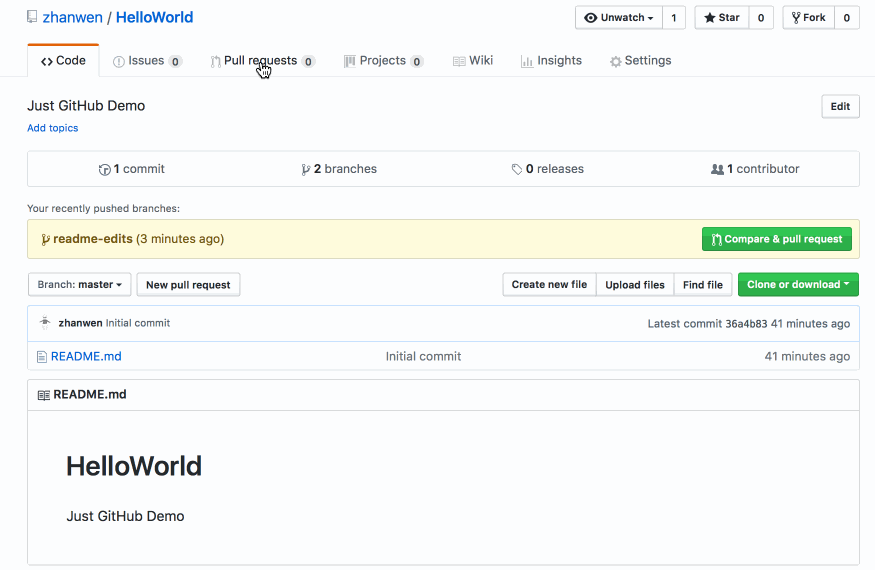
Task: Click Compare & pull request button
Action: coord(777,239)
